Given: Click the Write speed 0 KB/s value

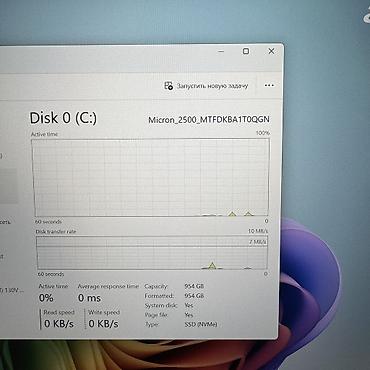Looking at the screenshot, I should pyautogui.click(x=103, y=323).
